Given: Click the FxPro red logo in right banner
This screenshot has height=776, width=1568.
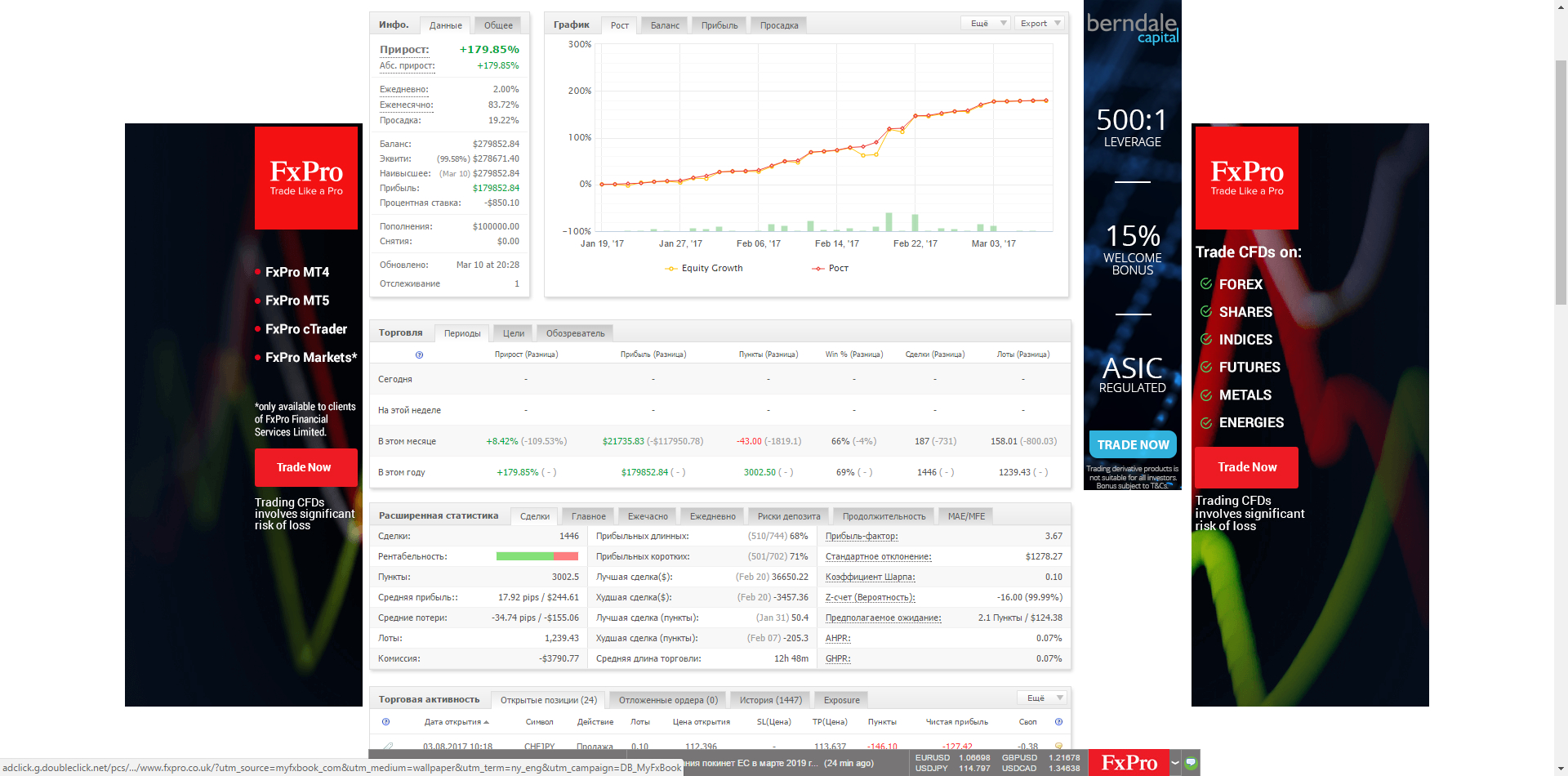Looking at the screenshot, I should pyautogui.click(x=1247, y=178).
